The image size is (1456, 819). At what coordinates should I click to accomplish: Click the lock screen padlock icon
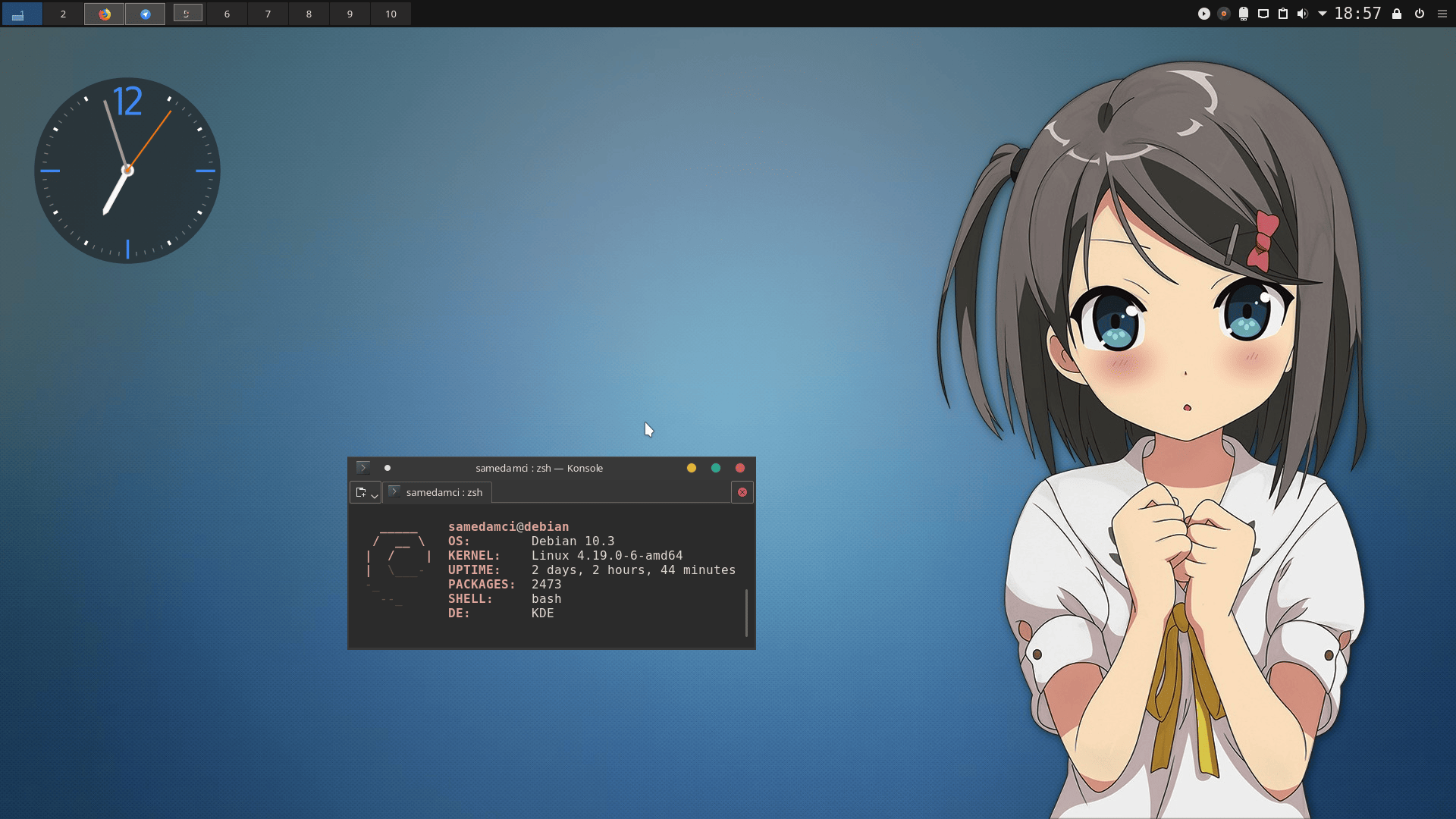click(x=1396, y=14)
